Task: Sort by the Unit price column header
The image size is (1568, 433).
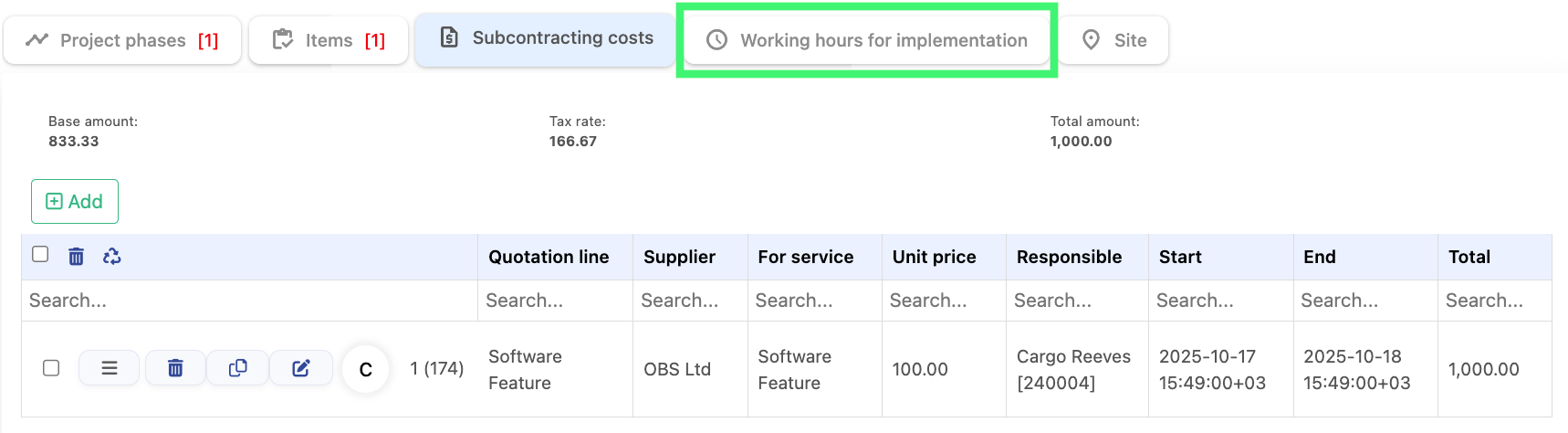Action: [x=934, y=257]
